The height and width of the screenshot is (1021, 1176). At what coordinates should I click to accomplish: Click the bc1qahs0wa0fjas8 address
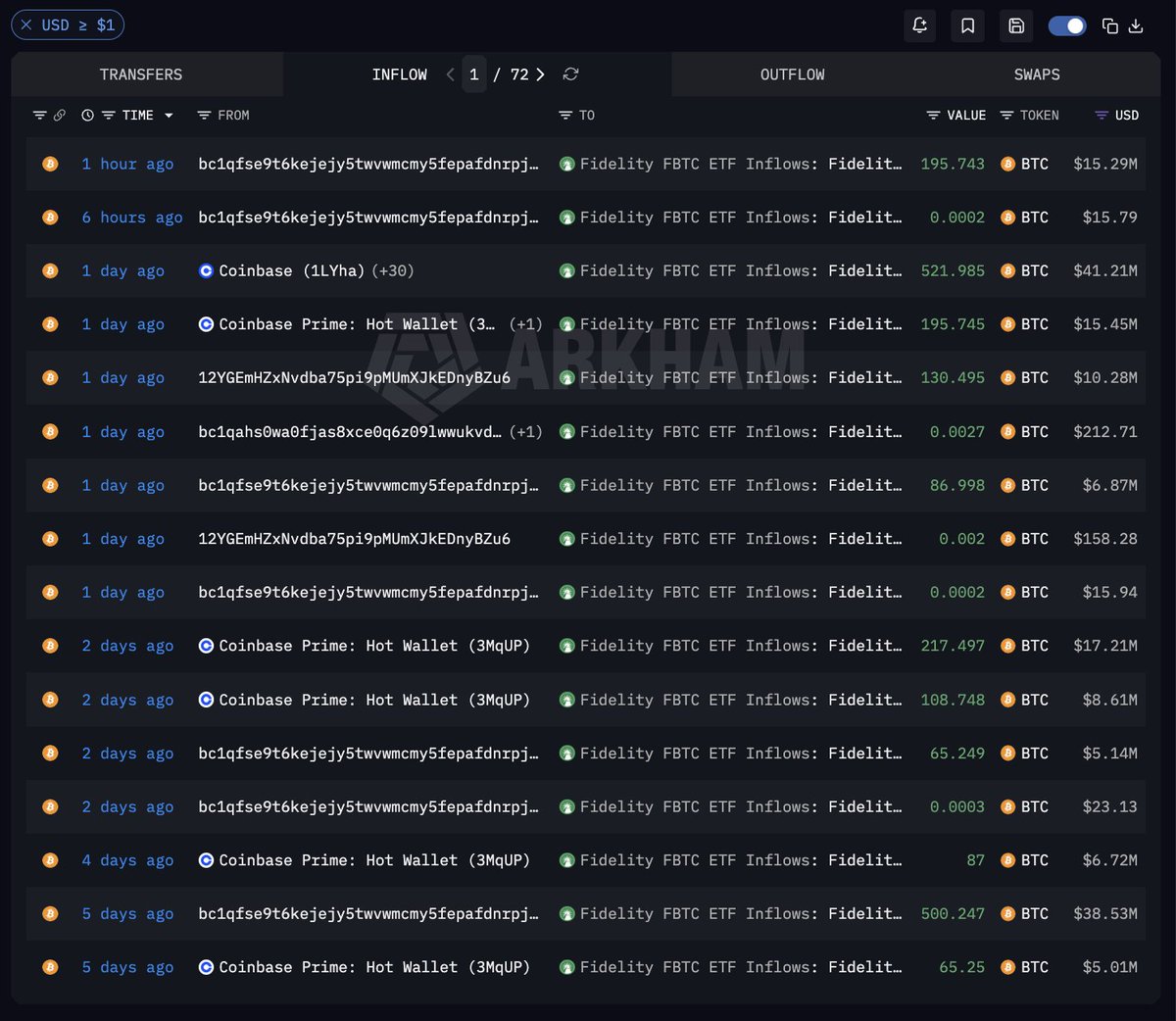(x=350, y=431)
